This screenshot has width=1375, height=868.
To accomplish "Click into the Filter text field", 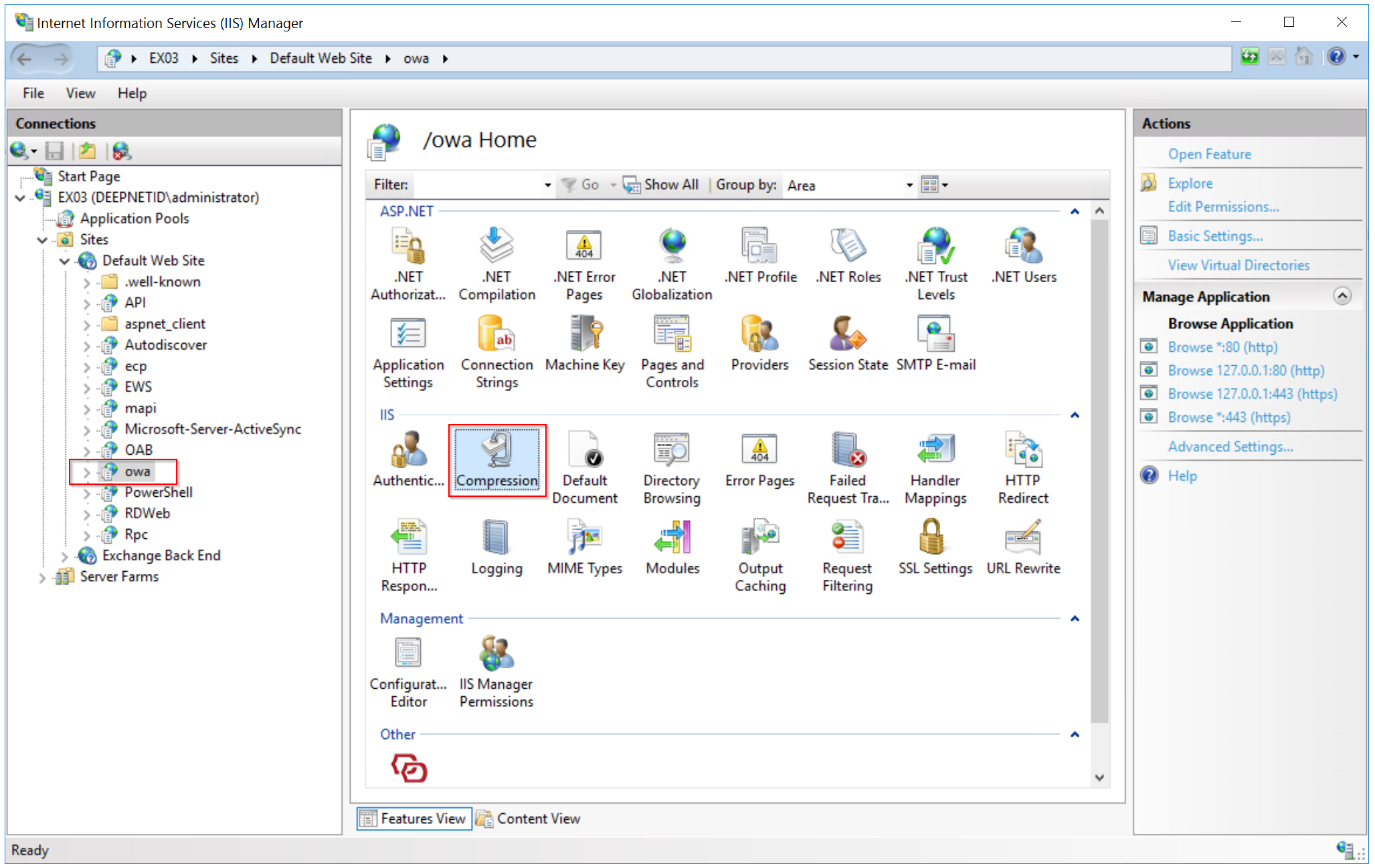I will tap(478, 185).
